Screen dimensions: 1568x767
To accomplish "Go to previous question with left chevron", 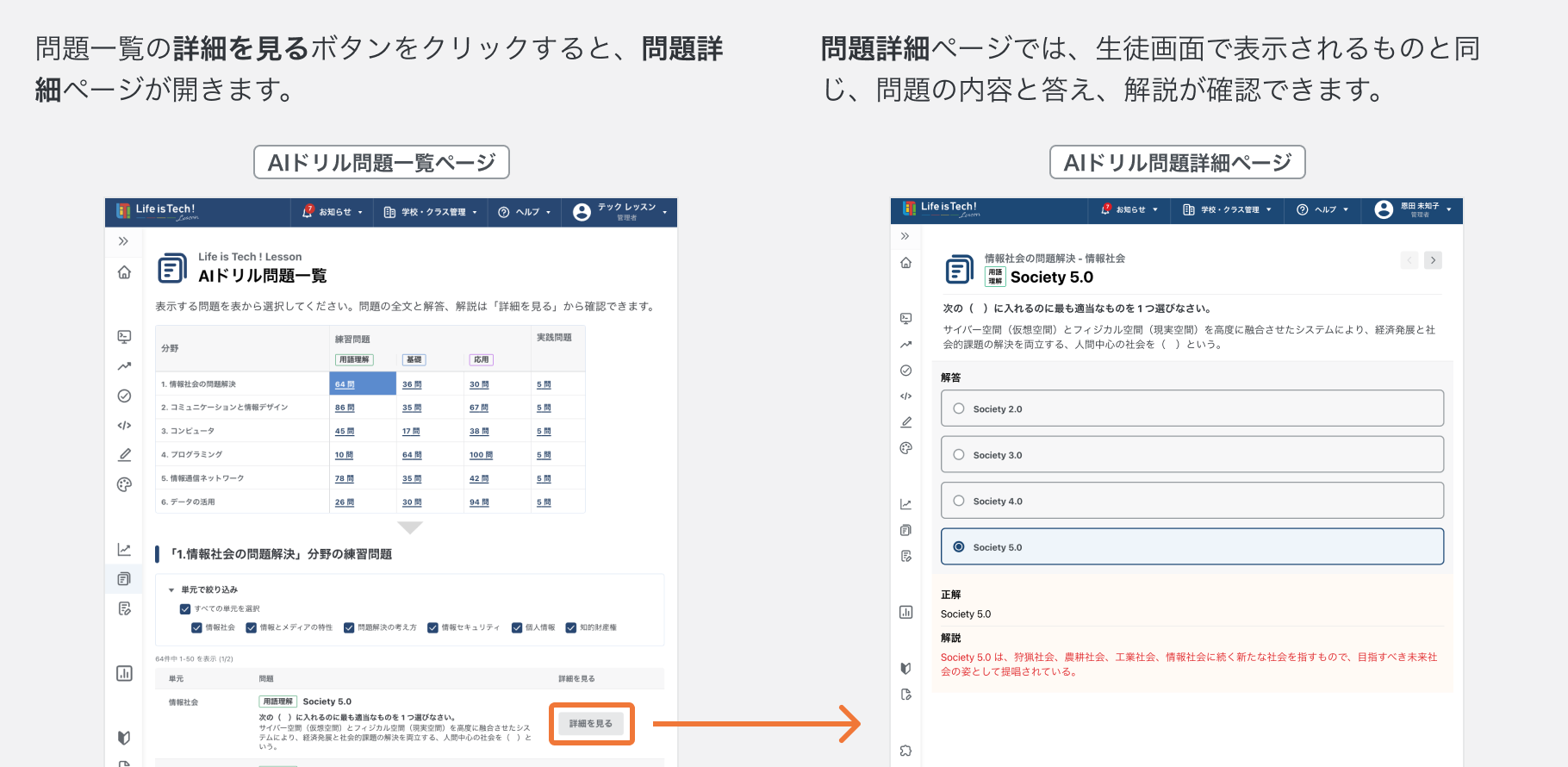I will (x=1409, y=260).
